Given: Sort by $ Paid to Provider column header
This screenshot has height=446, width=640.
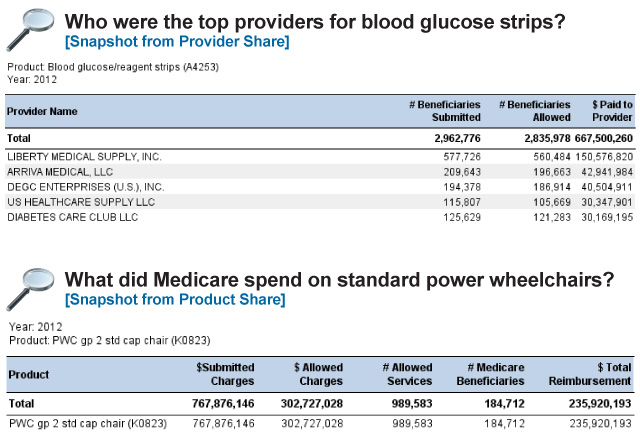Looking at the screenshot, I should pyautogui.click(x=612, y=111).
